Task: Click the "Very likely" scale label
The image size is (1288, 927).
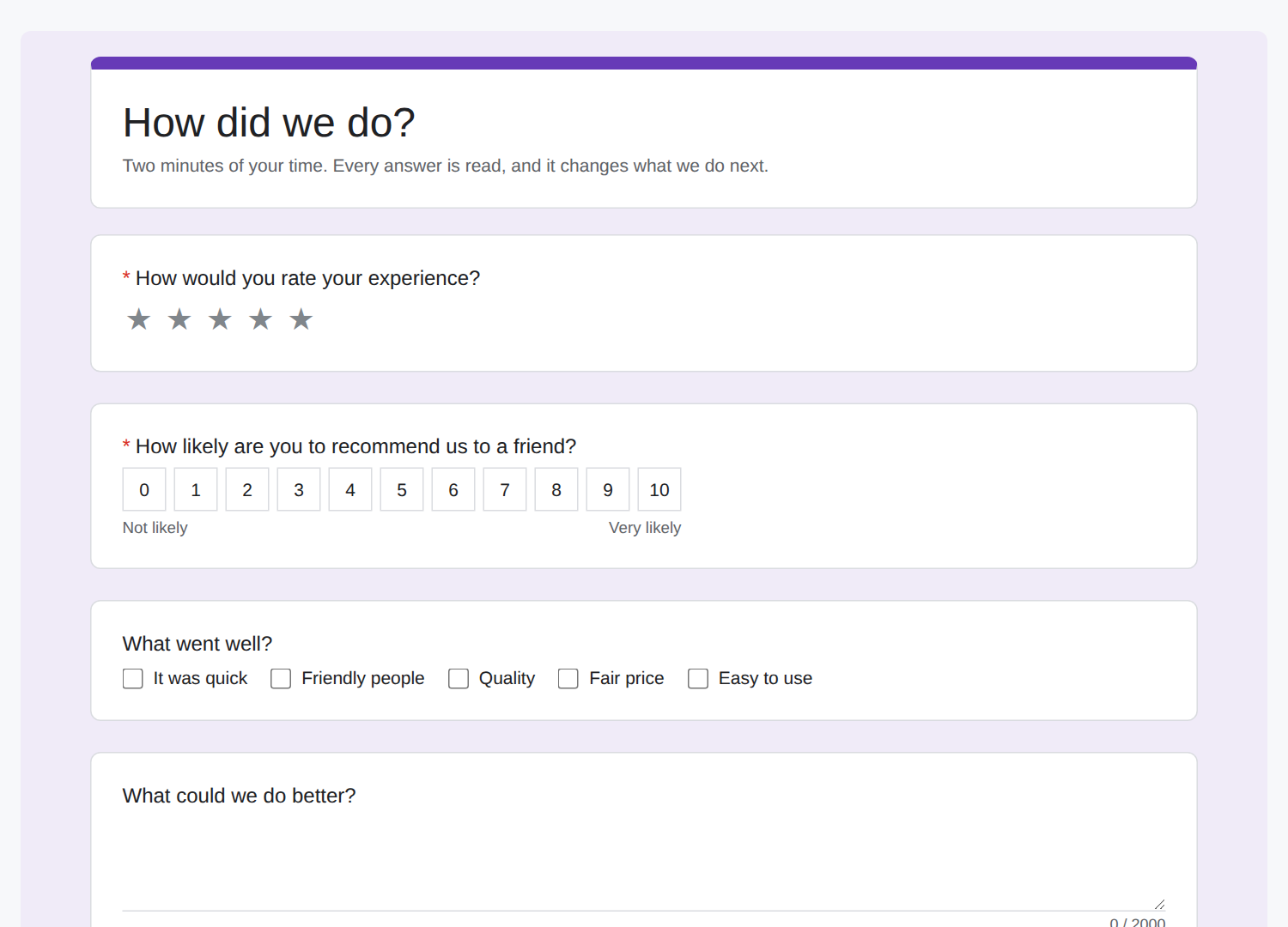Action: pos(645,528)
